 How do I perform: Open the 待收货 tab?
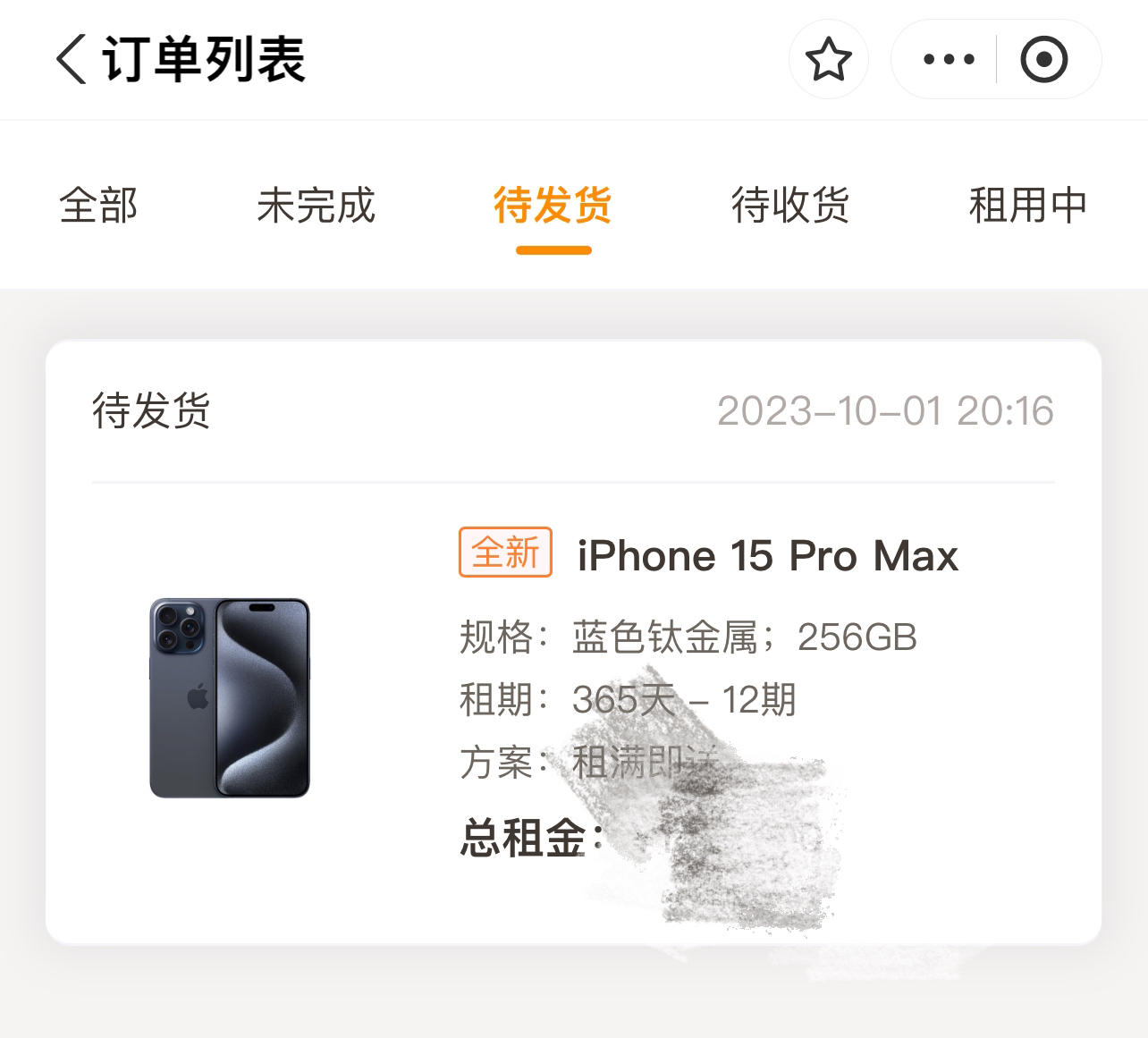coord(790,205)
